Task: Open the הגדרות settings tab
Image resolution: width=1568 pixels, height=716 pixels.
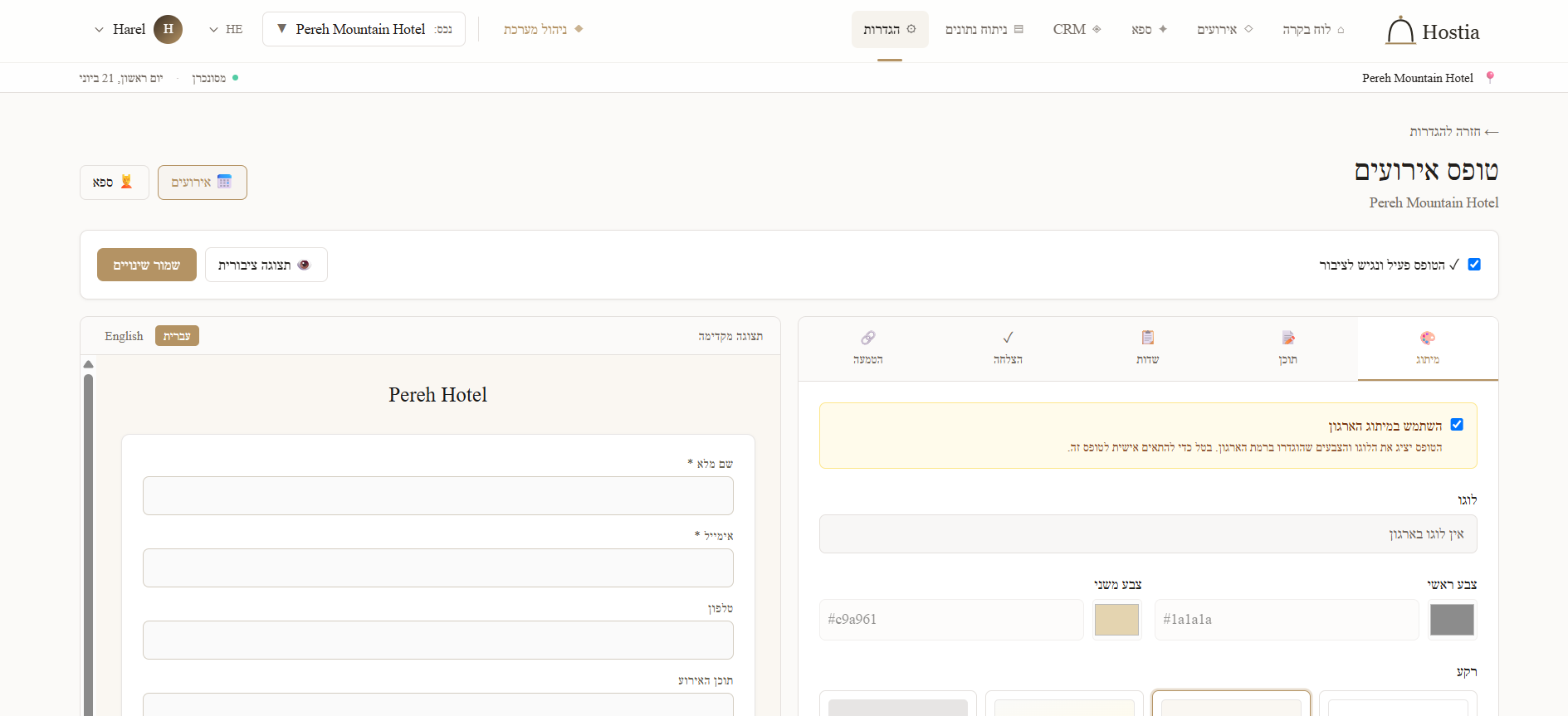Action: (x=890, y=29)
